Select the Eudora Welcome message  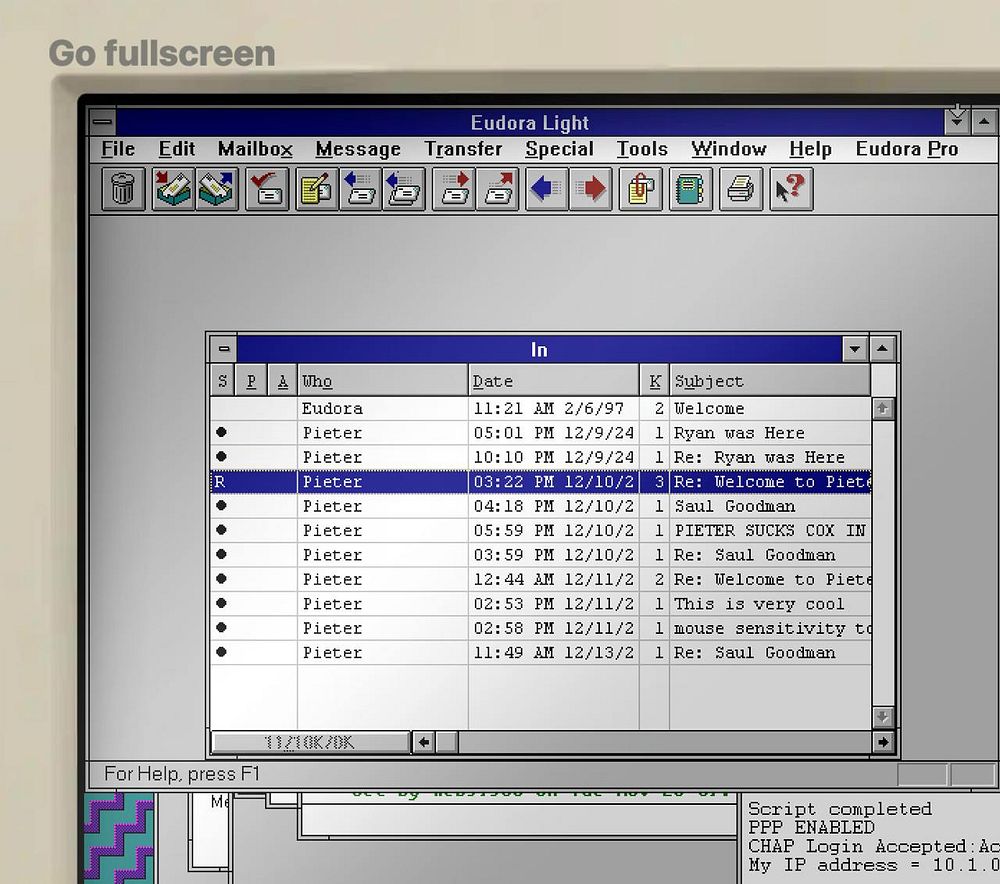click(540, 408)
